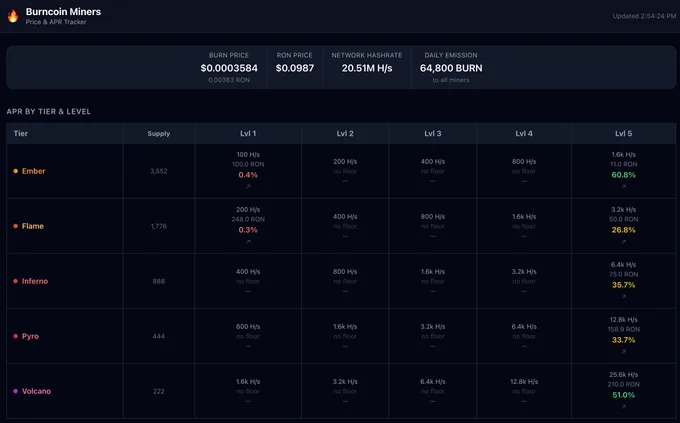Click Pyro supply value 444
The width and height of the screenshot is (680, 423).
pos(159,336)
